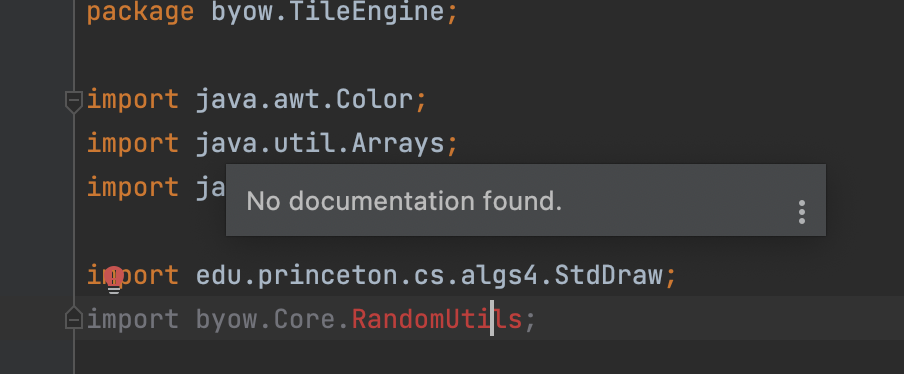Click the orange package keyword

click(x=141, y=14)
